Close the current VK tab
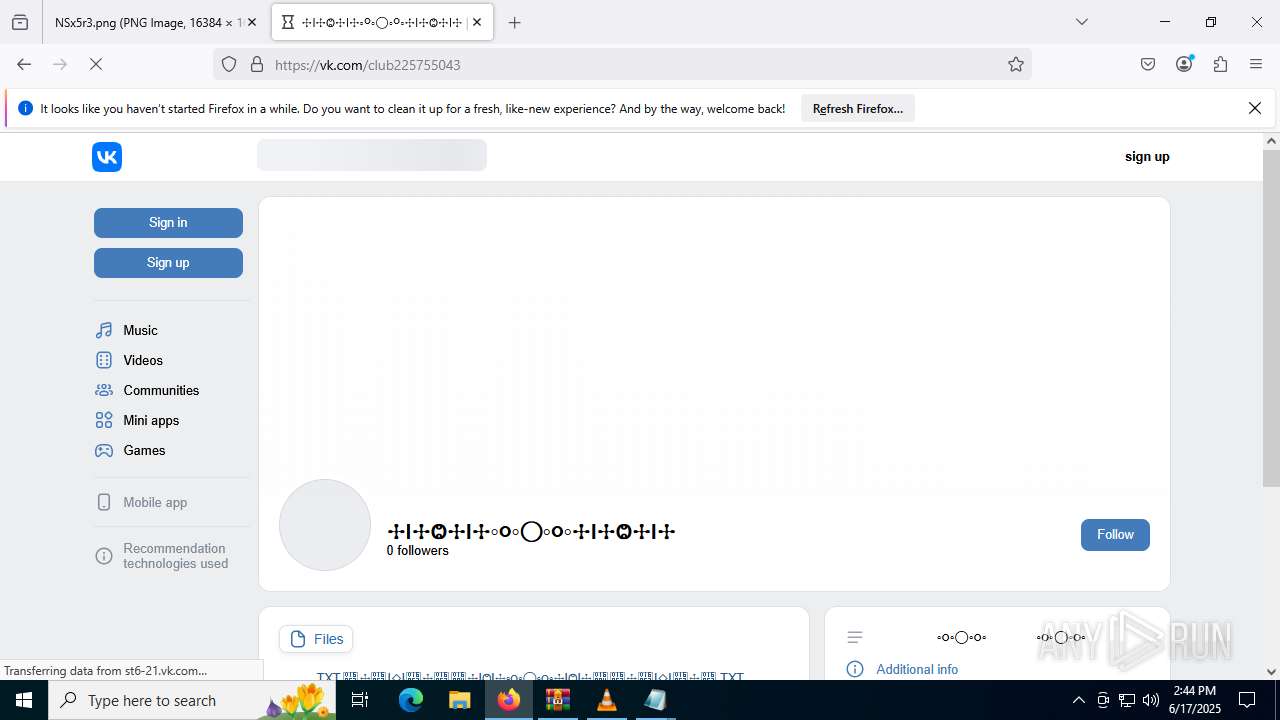 (478, 22)
